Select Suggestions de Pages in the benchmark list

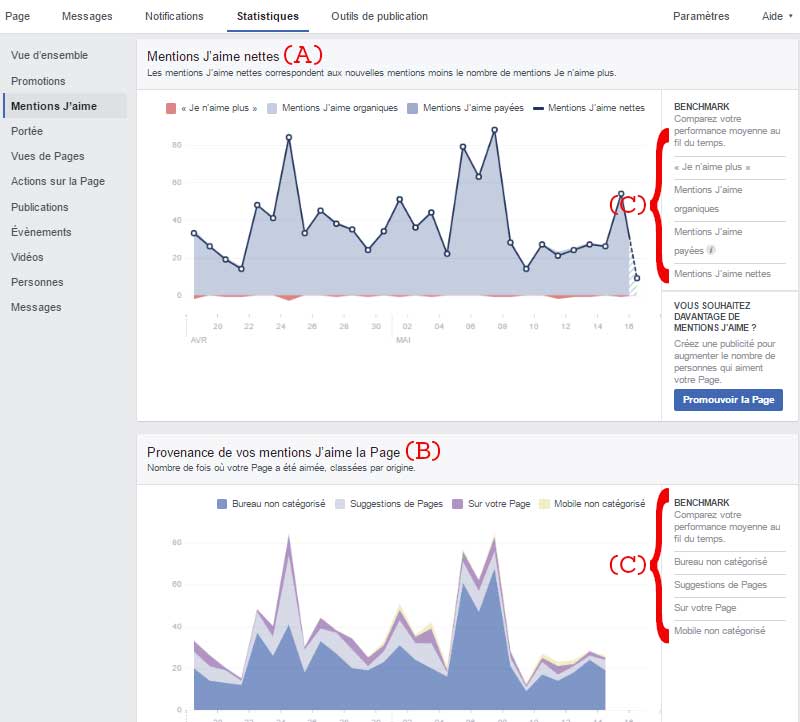(720, 585)
